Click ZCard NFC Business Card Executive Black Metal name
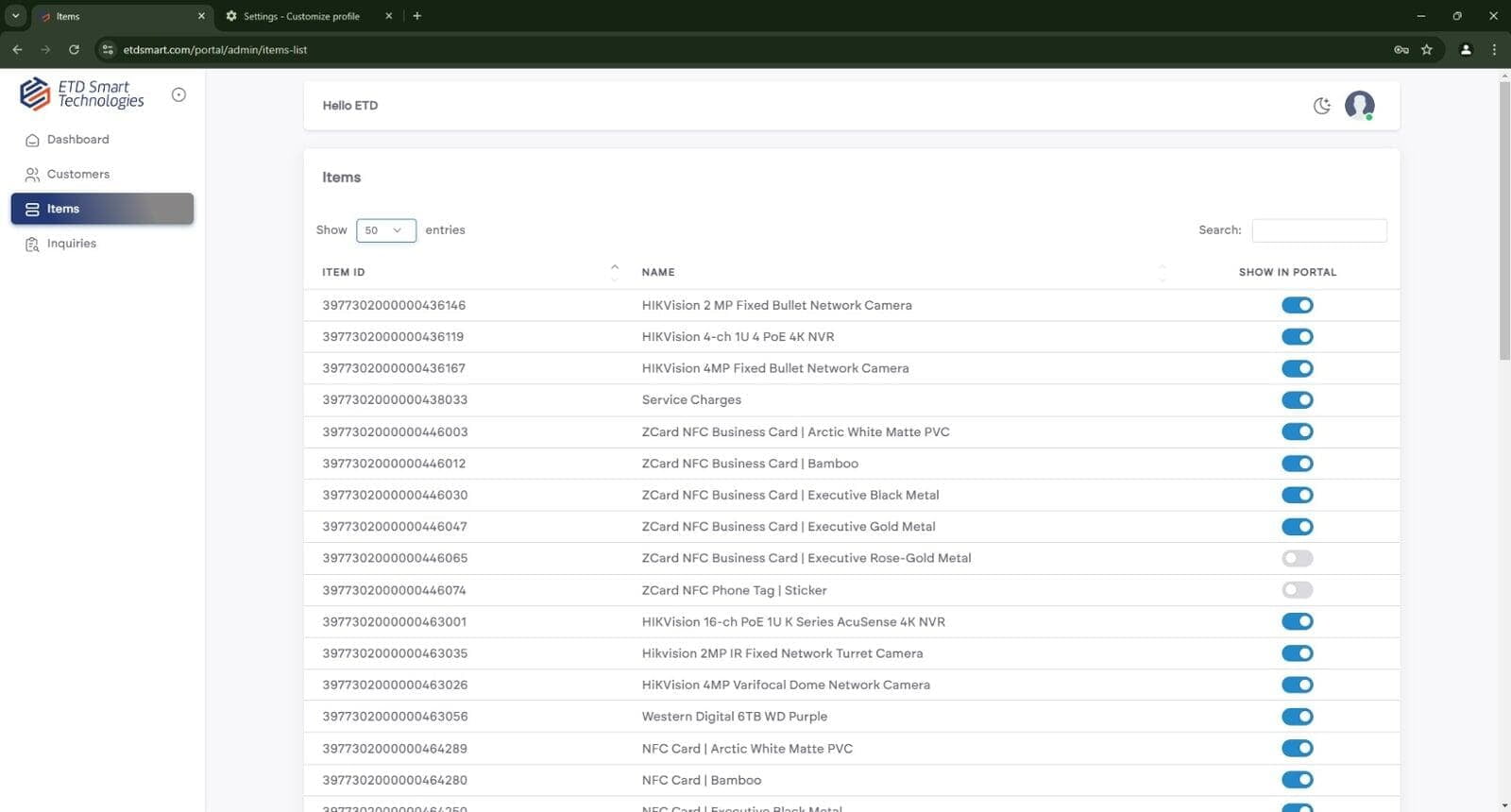Viewport: 1511px width, 812px height. coord(790,495)
